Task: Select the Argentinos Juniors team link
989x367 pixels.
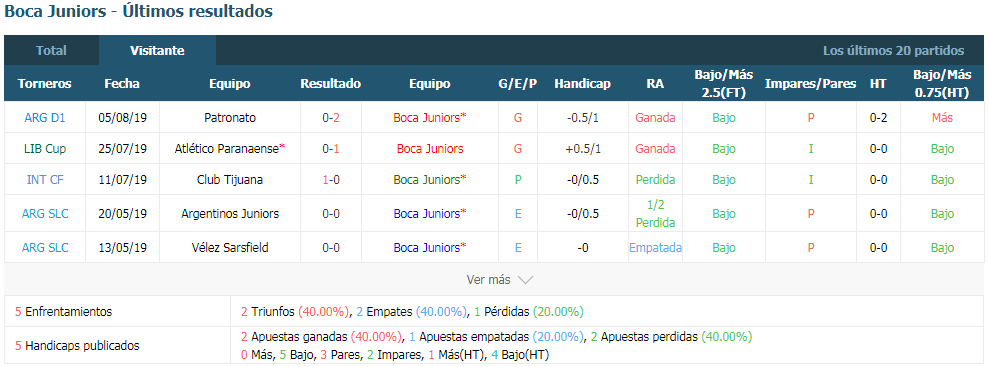Action: [230, 214]
